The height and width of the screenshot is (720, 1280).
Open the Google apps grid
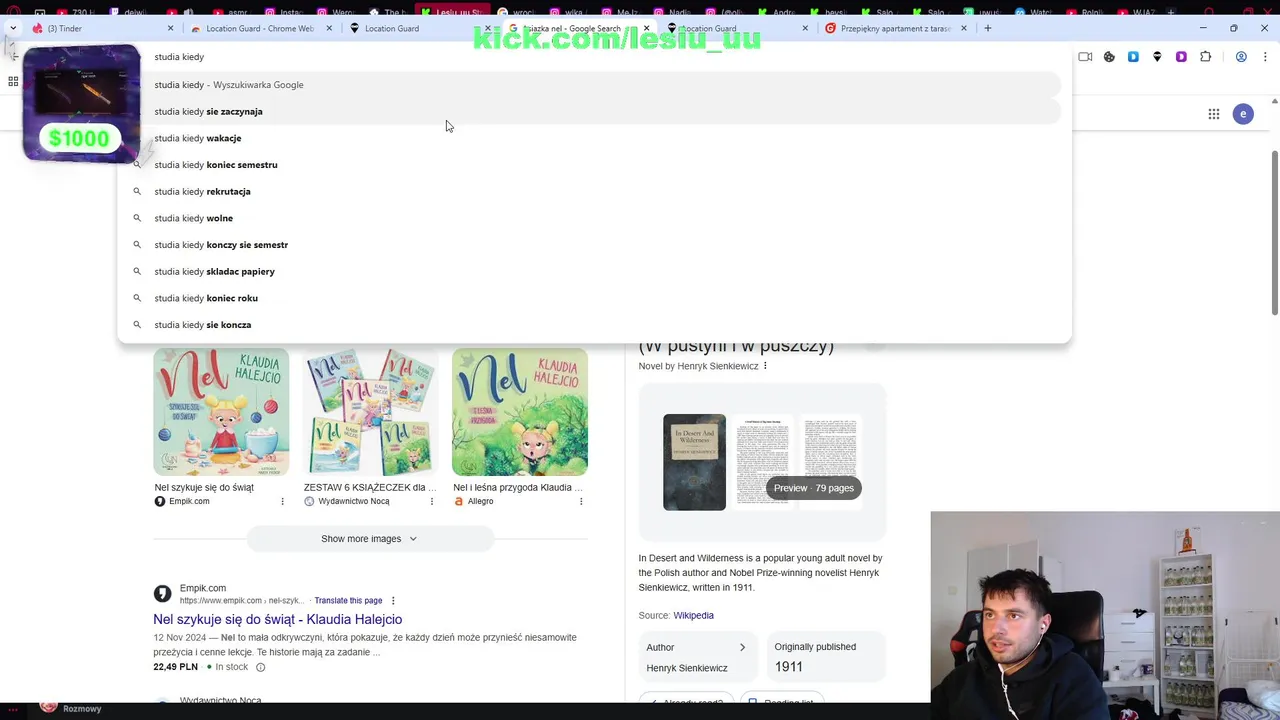coord(1213,114)
